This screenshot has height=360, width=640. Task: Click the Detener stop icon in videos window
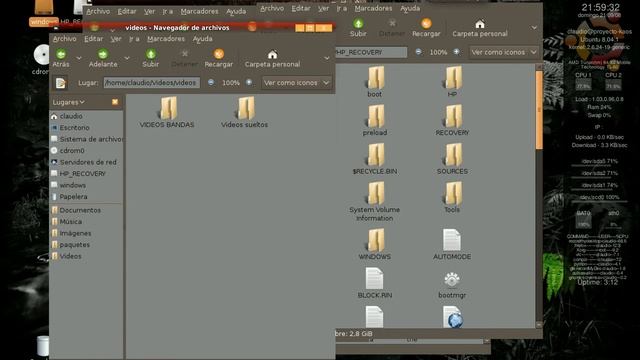184,54
